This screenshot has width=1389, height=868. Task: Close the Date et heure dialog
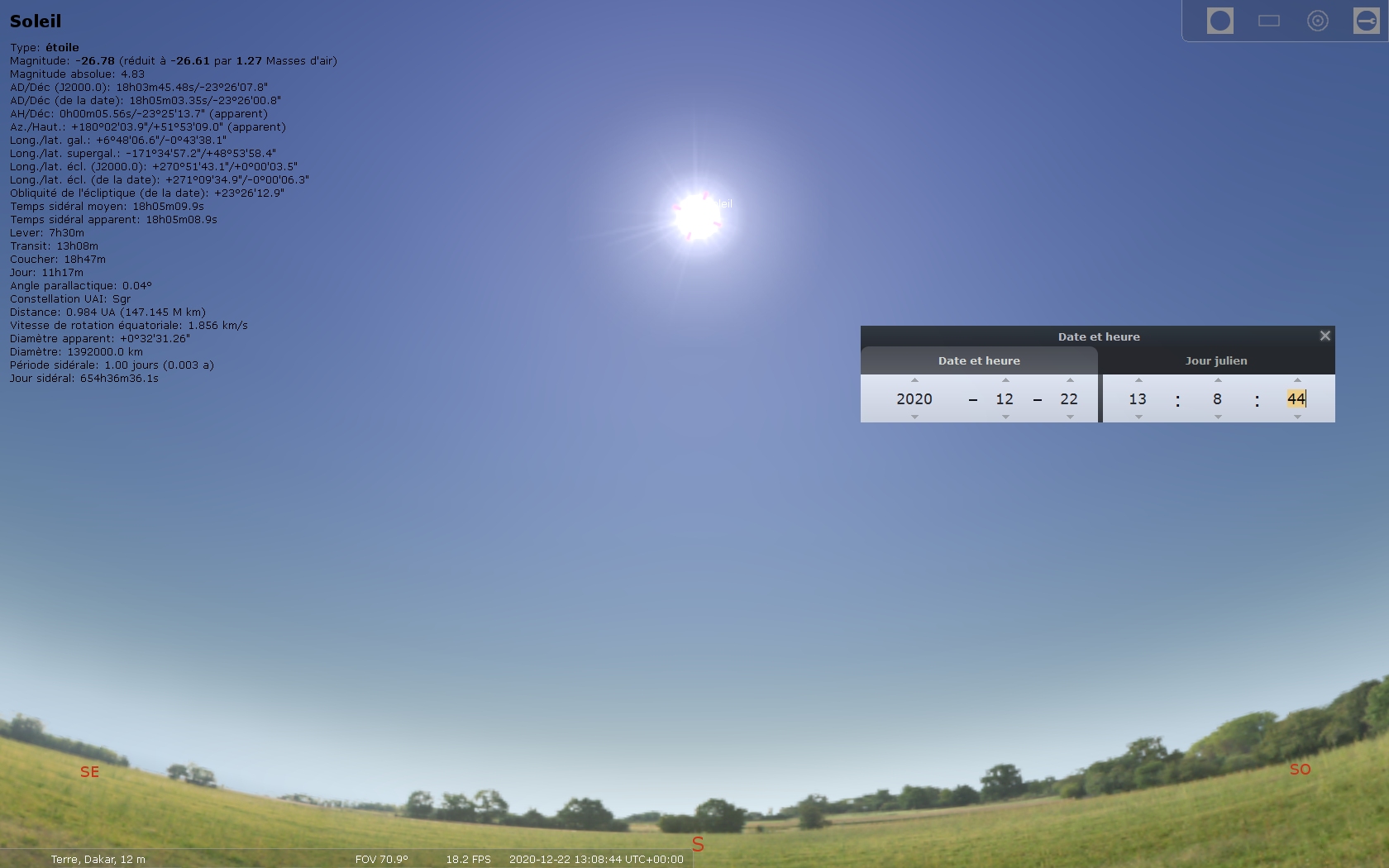coord(1325,336)
